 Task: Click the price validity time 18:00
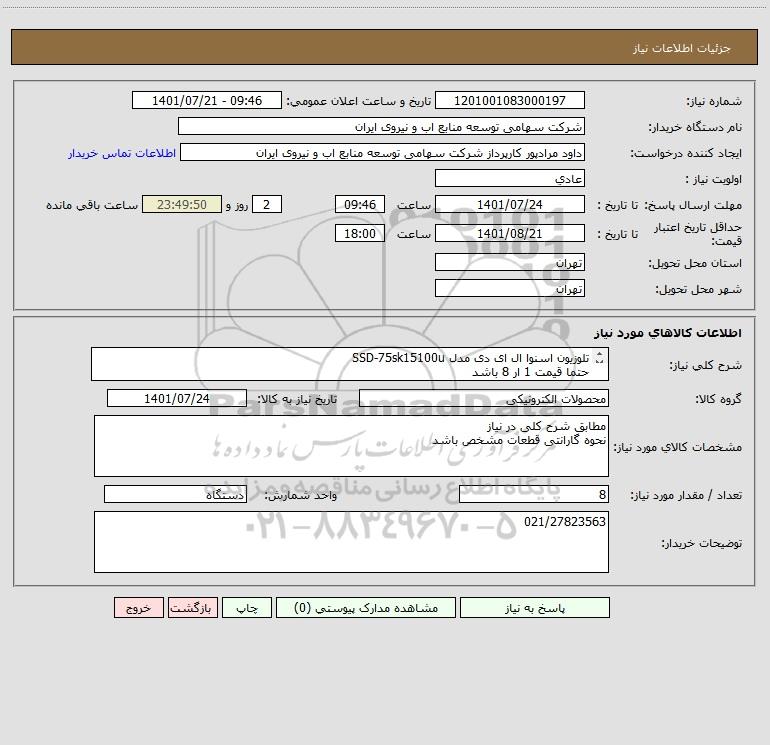[x=359, y=234]
